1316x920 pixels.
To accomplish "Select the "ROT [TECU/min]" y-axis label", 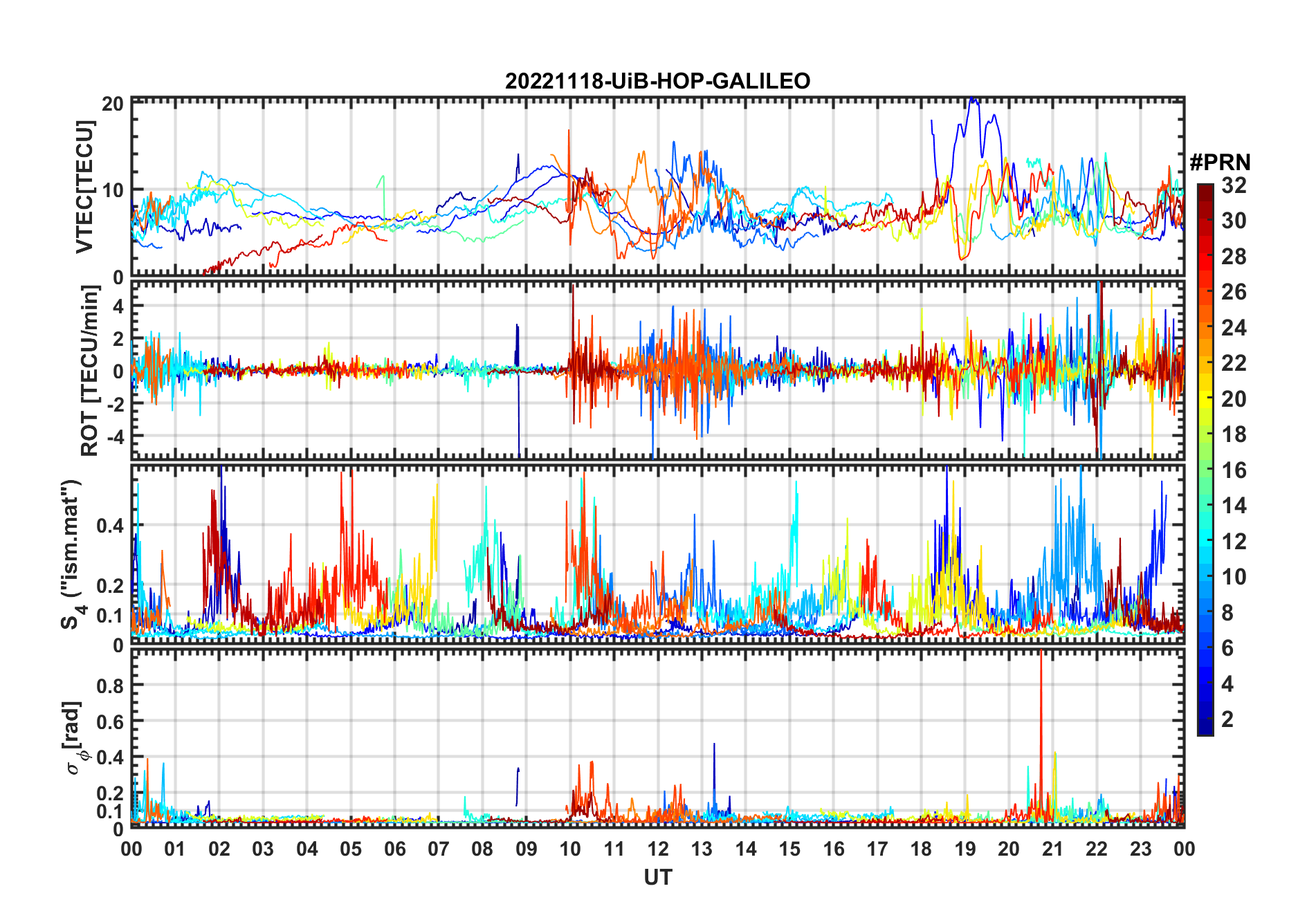I will click(x=89, y=371).
